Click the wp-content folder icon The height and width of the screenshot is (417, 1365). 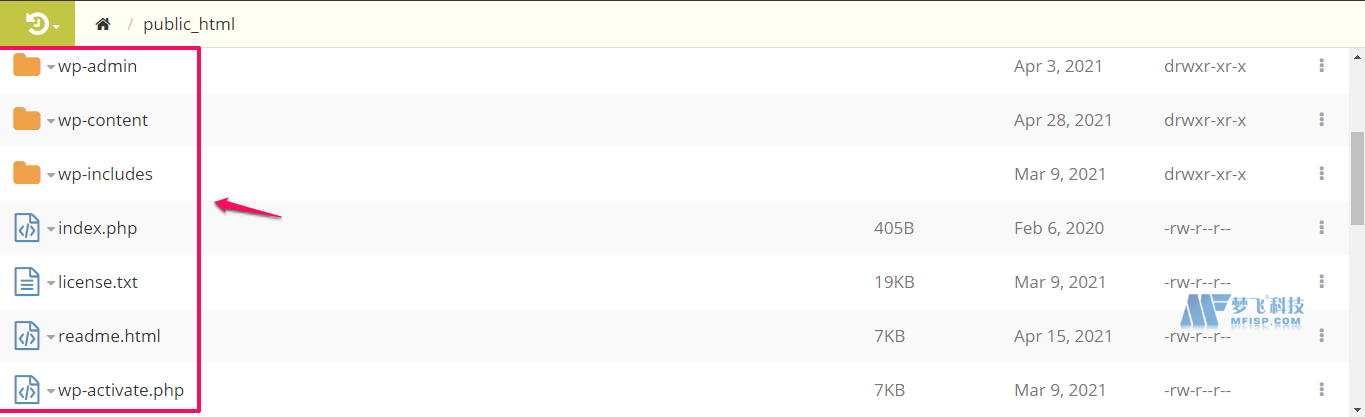click(x=27, y=120)
